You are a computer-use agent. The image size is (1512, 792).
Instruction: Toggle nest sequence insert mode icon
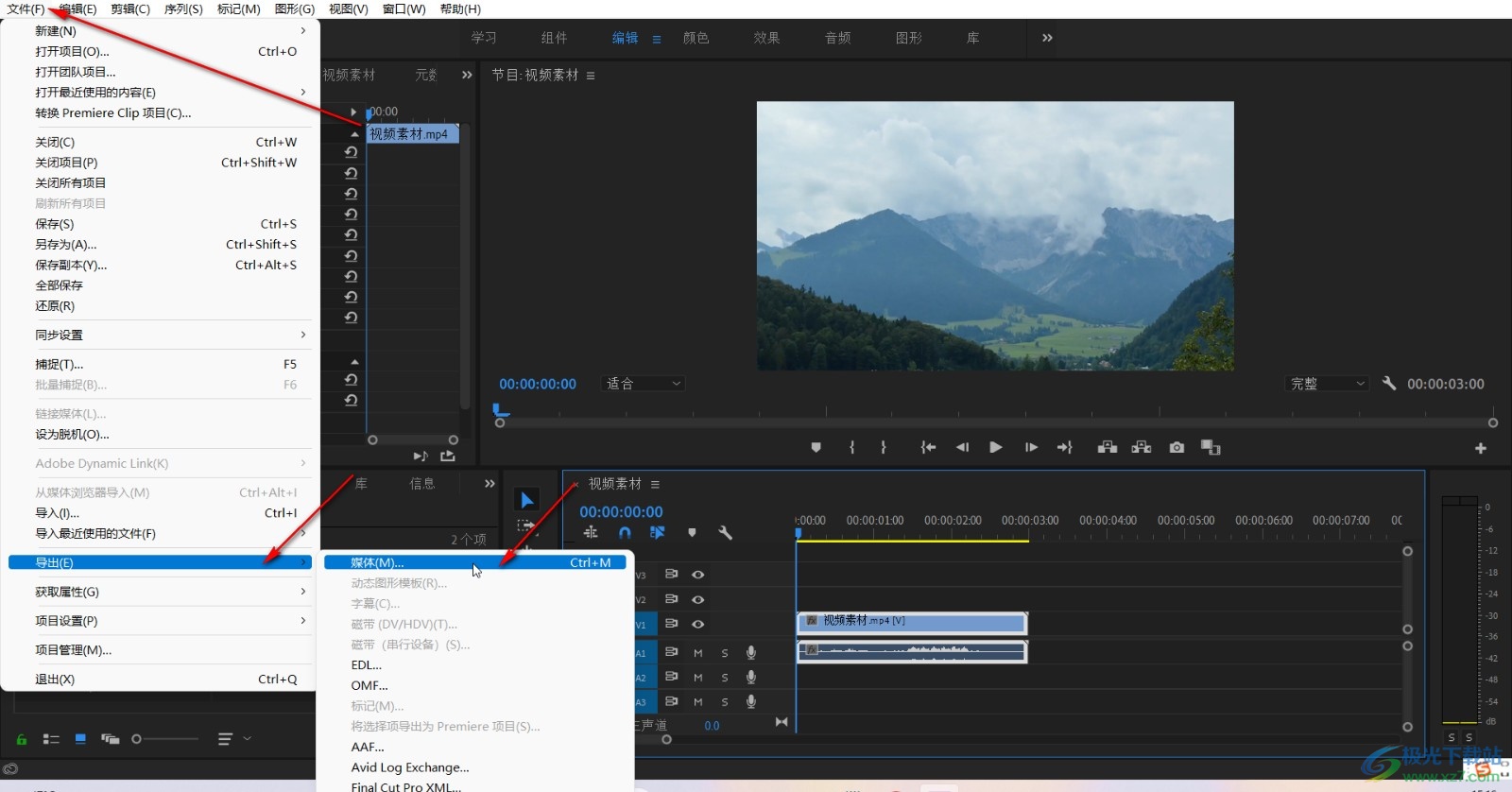[x=591, y=533]
